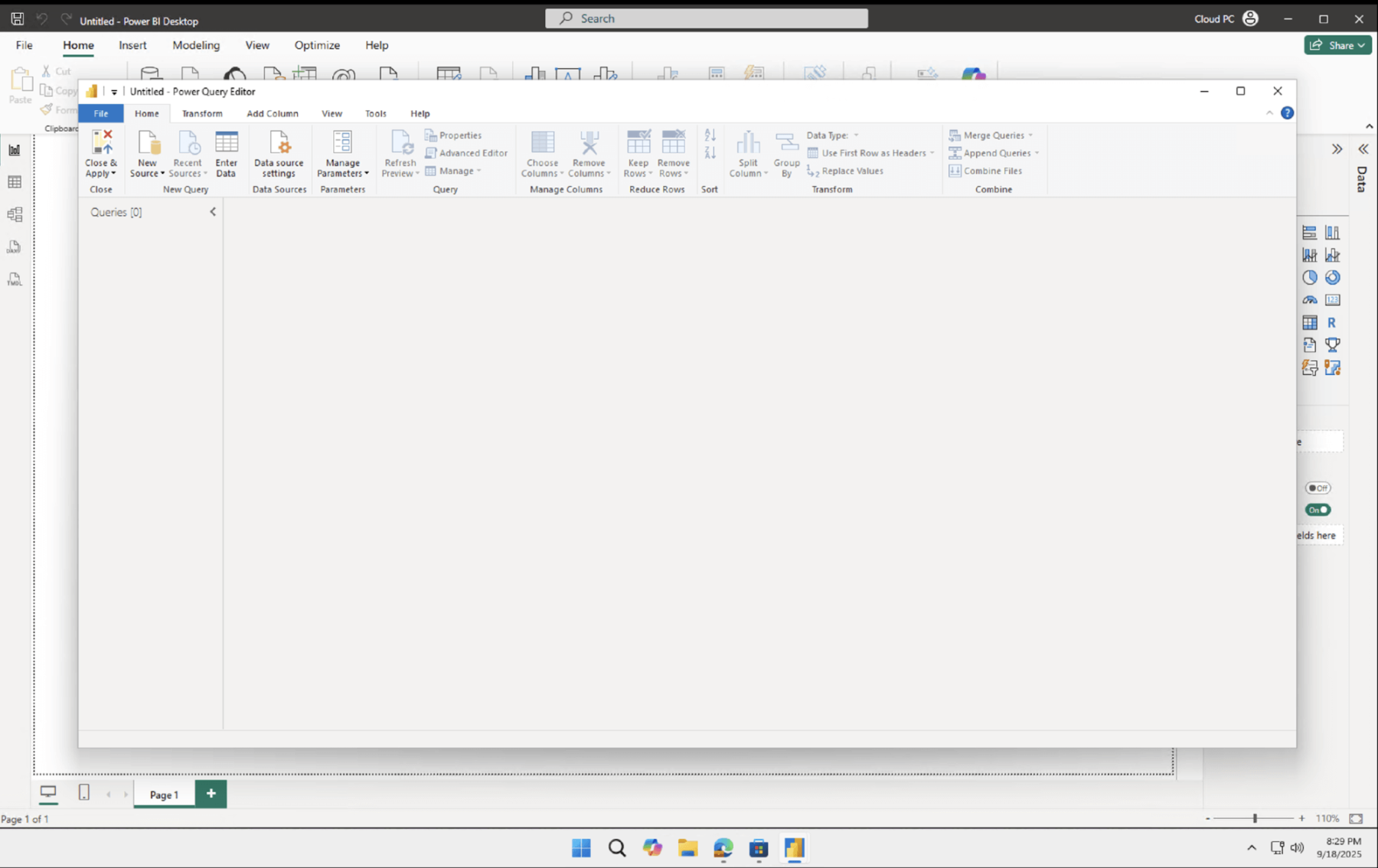
Task: Select the table visual icon
Action: pos(1310,322)
